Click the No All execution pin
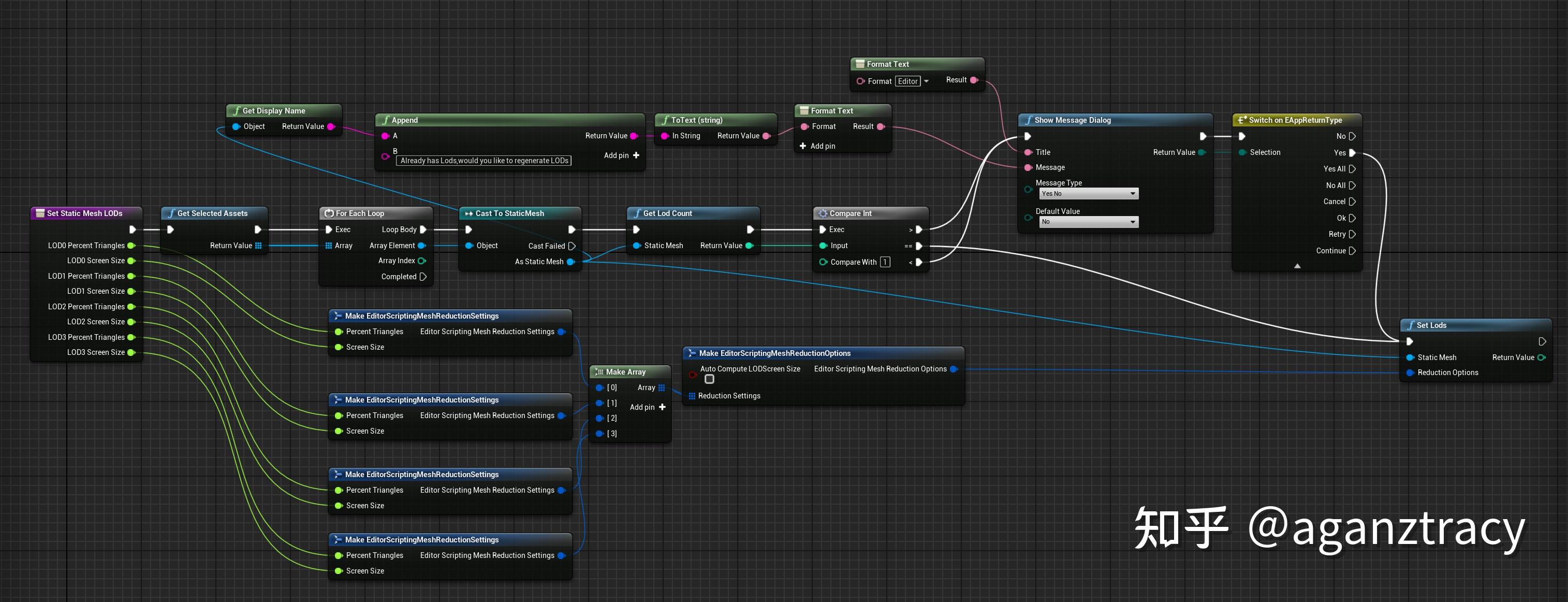1568x602 pixels. pos(1352,186)
